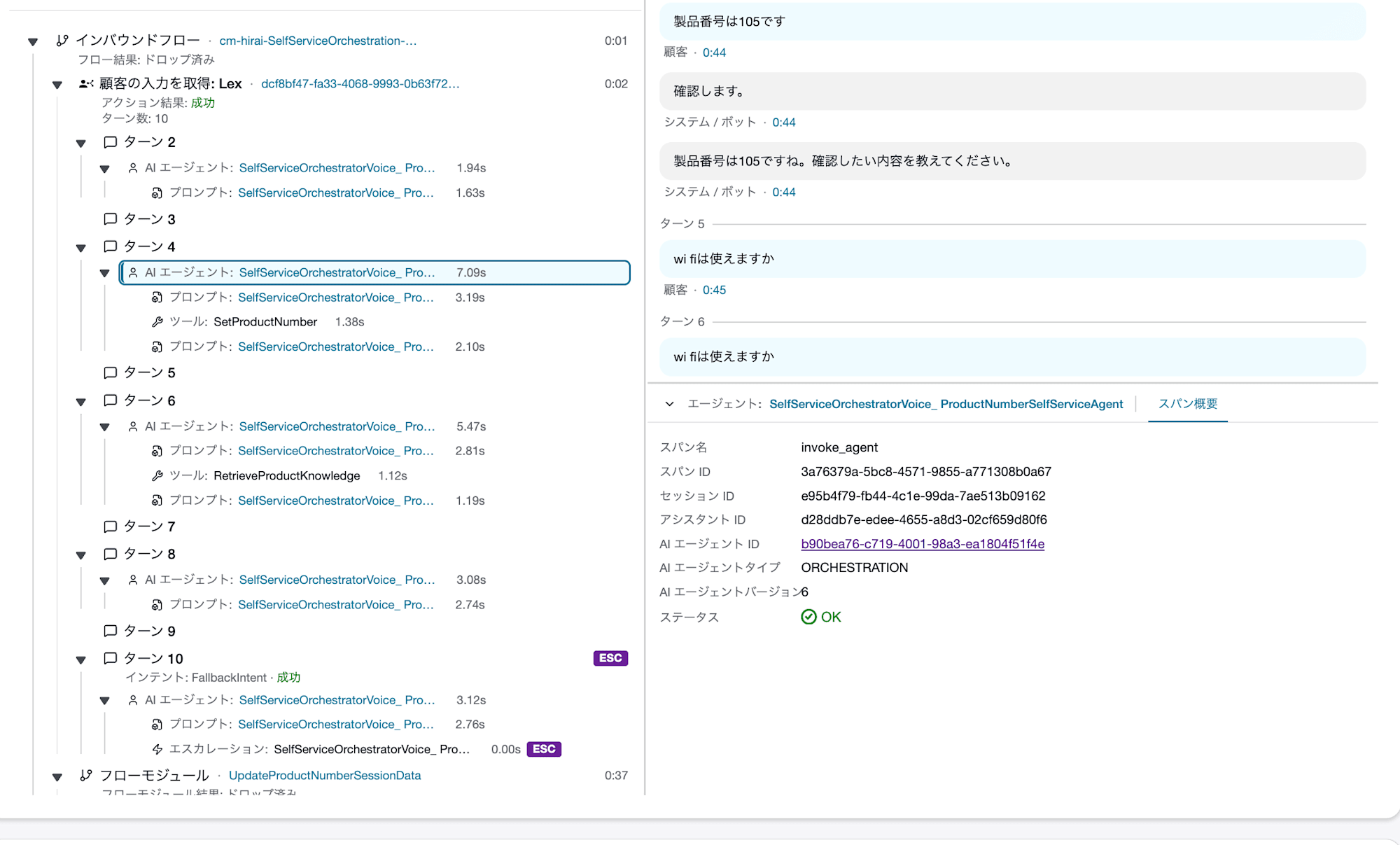Image resolution: width=1400 pixels, height=845 pixels.
Task: Click the ESC badge on ターン 10
Action: (x=610, y=658)
